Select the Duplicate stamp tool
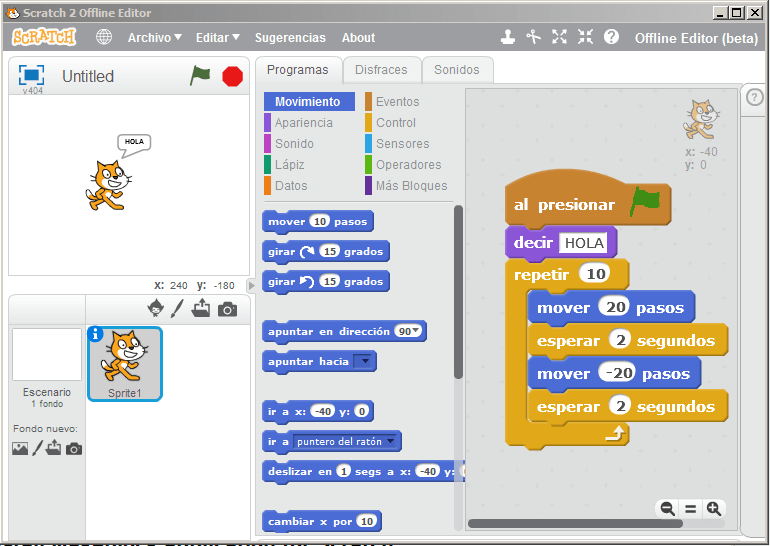The image size is (770, 546). click(x=508, y=37)
